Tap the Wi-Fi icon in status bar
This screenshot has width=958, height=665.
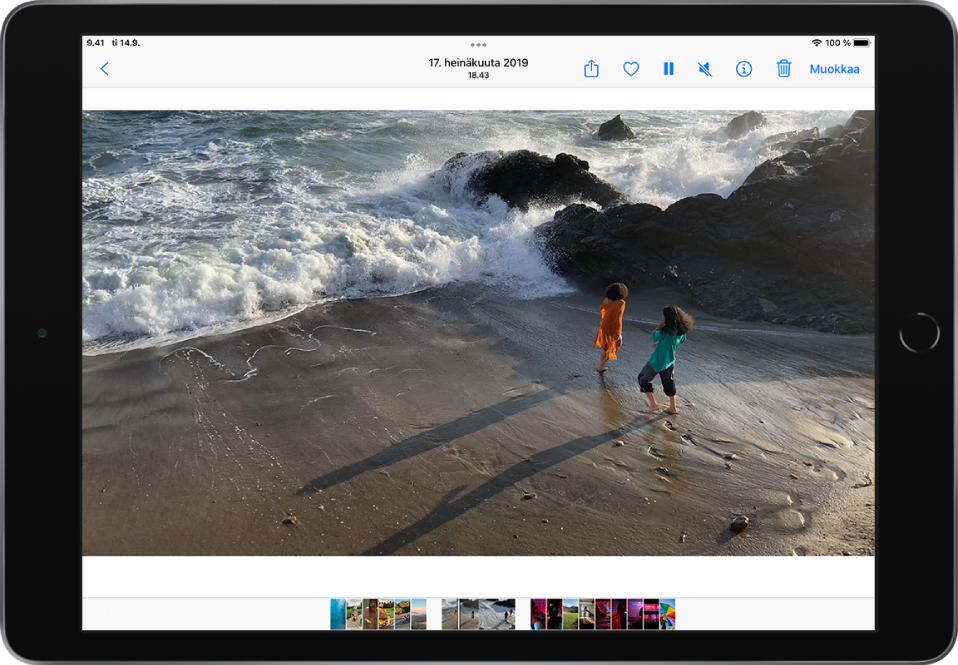click(x=816, y=43)
